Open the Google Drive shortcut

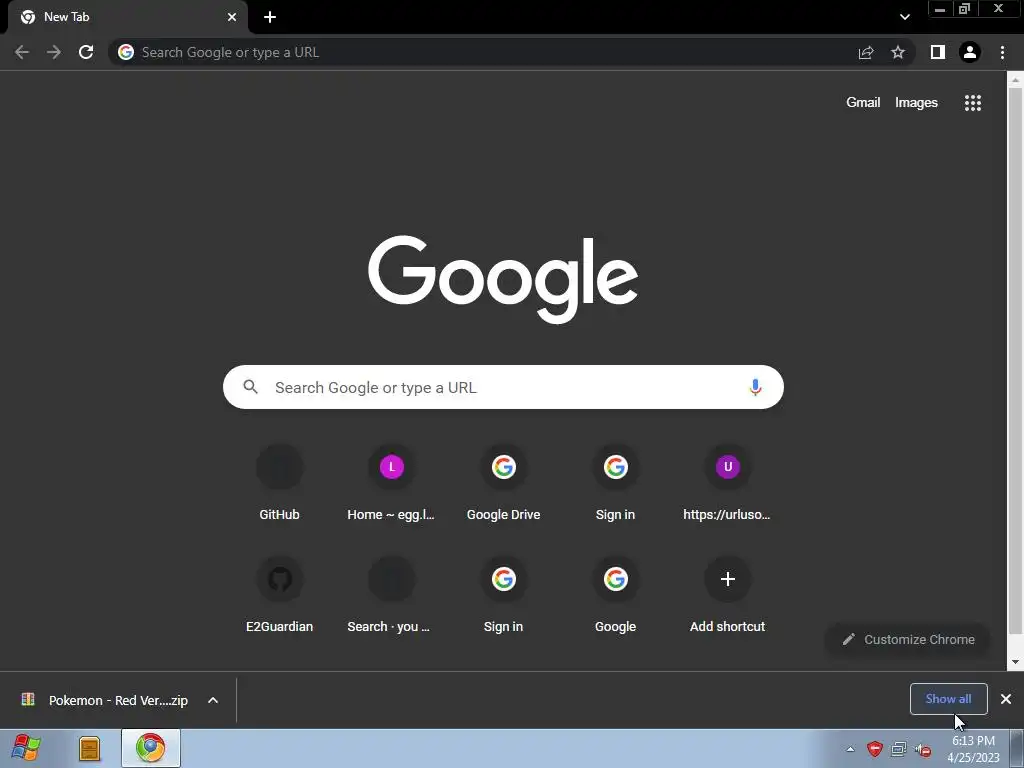click(x=504, y=483)
